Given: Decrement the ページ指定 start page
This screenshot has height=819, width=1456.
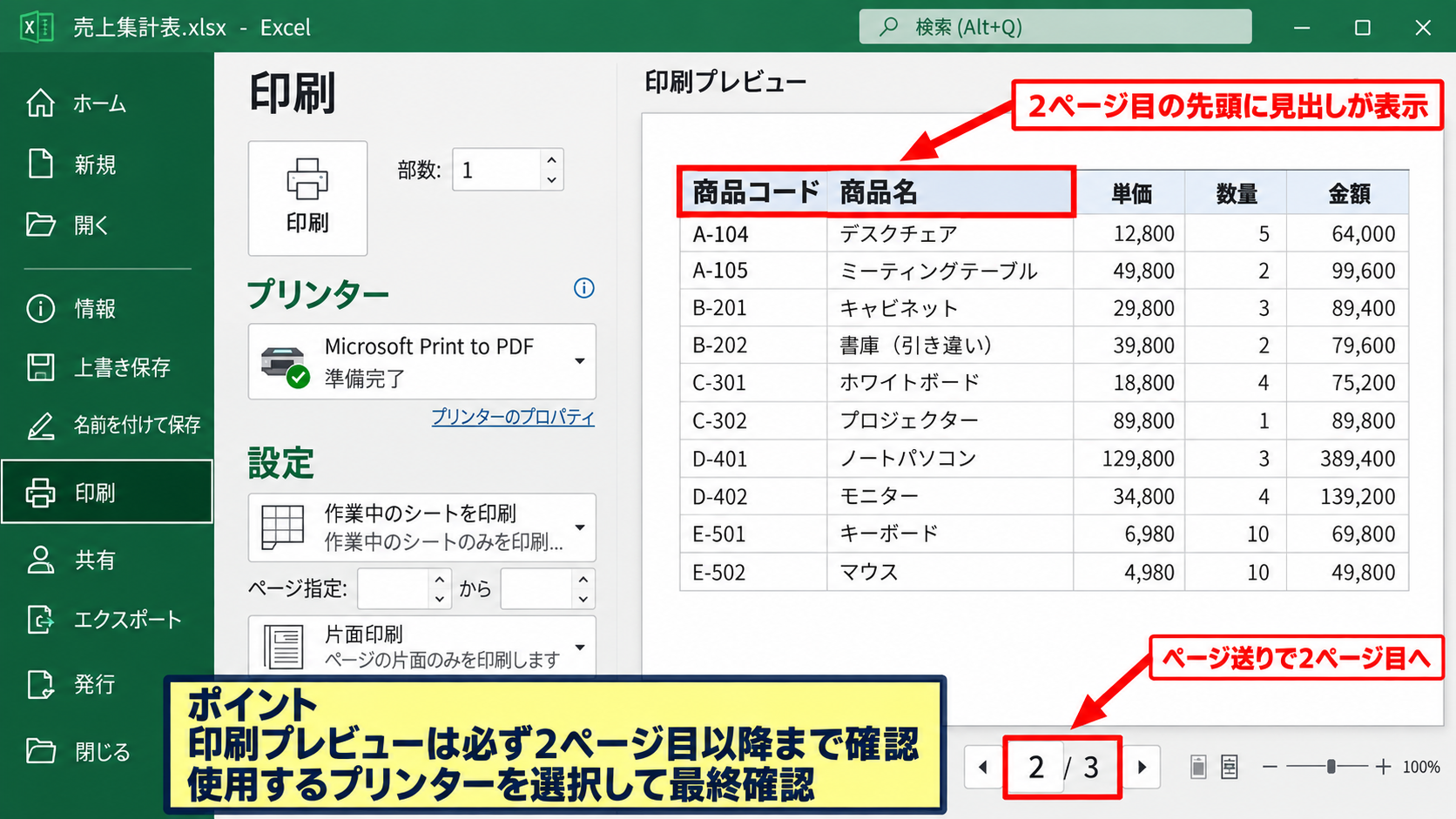Looking at the screenshot, I should click(x=440, y=599).
